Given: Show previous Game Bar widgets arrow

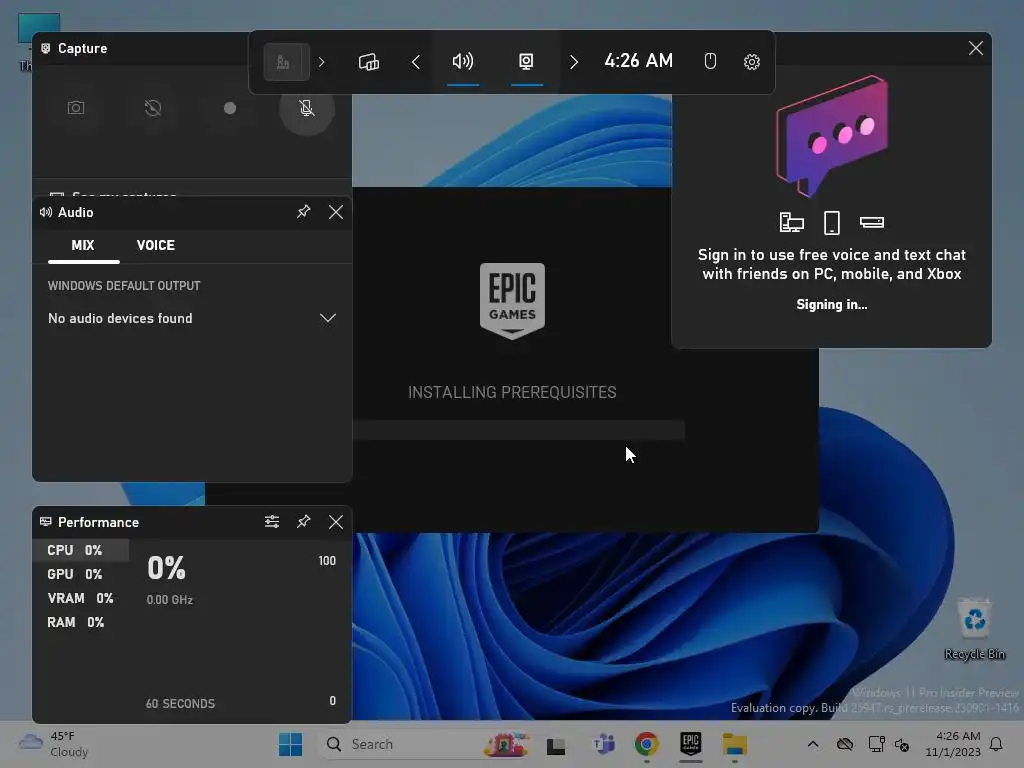Looking at the screenshot, I should 416,62.
